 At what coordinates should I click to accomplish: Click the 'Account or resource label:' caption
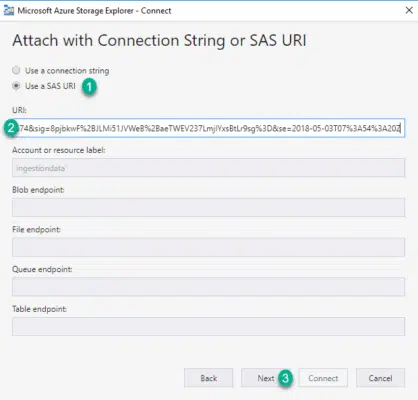point(59,150)
